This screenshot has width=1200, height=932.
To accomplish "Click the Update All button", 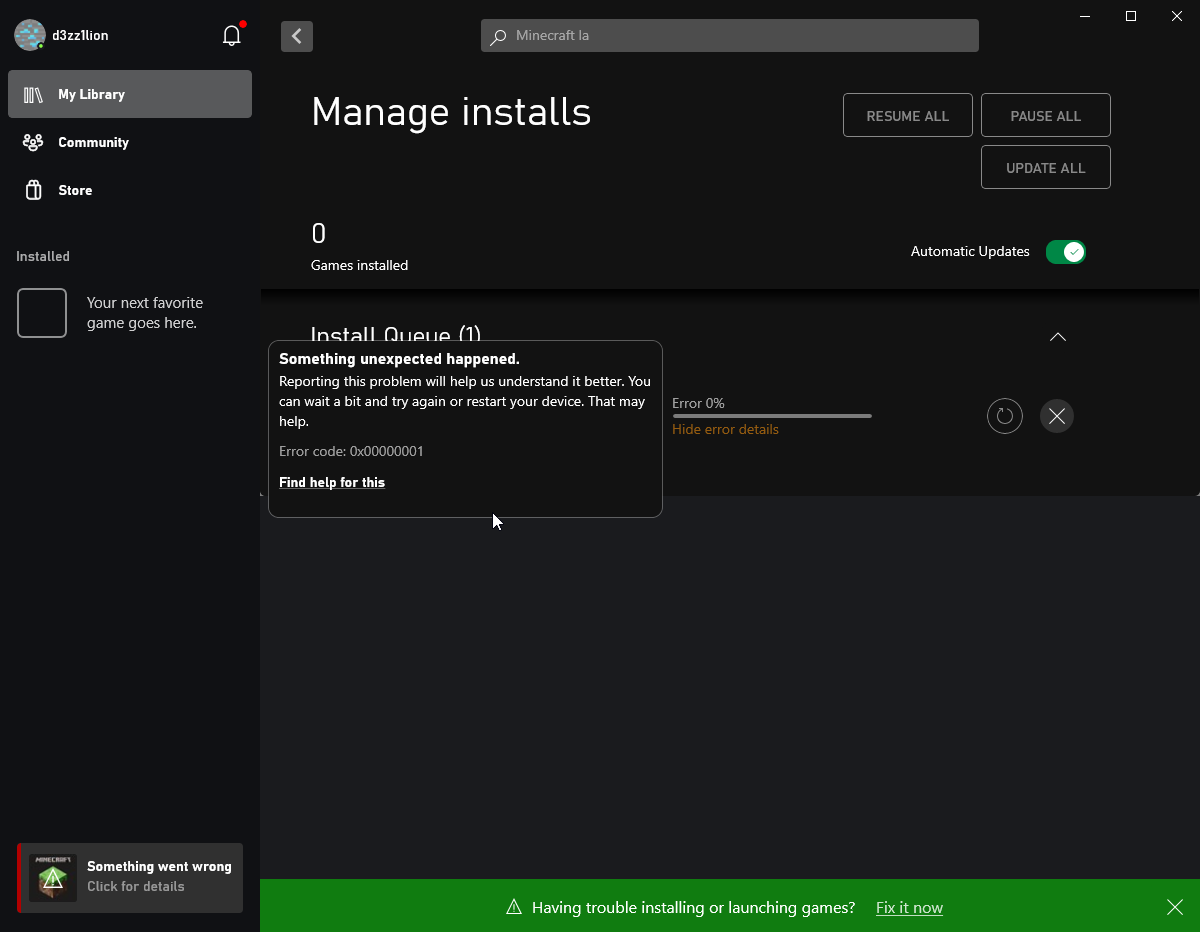I will [1045, 168].
